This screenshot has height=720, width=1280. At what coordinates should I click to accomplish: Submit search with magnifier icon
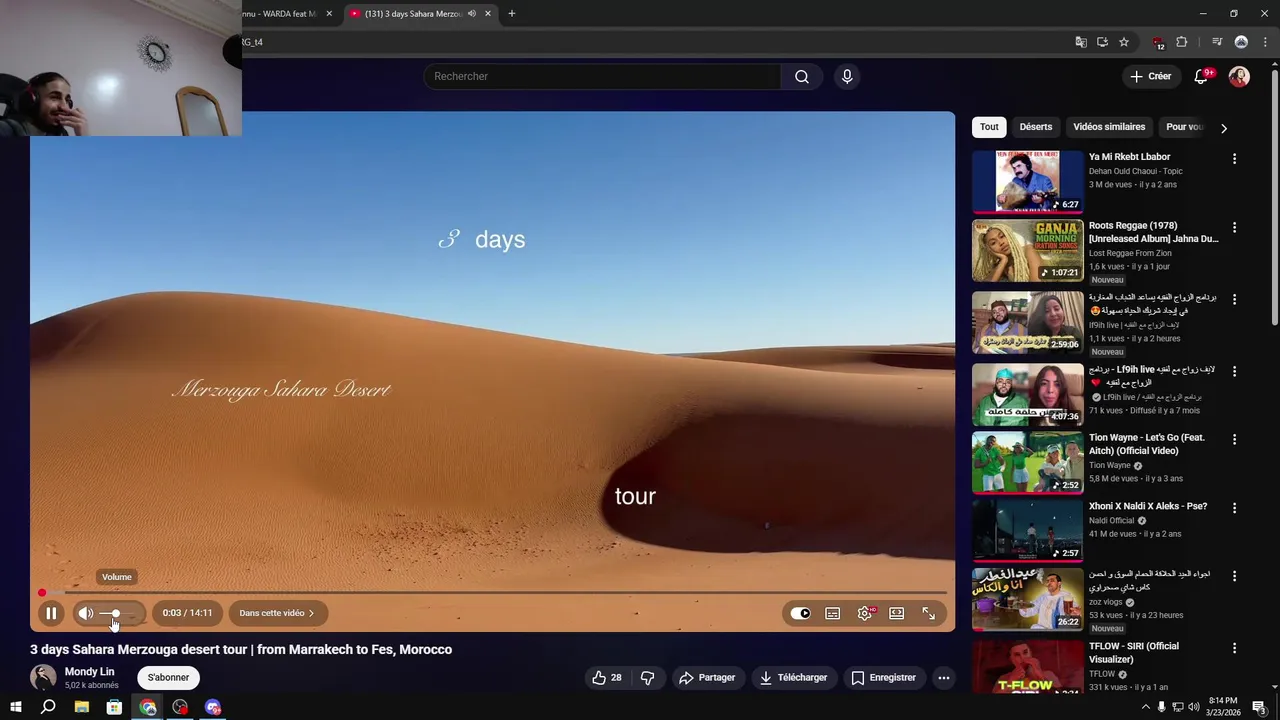[802, 76]
